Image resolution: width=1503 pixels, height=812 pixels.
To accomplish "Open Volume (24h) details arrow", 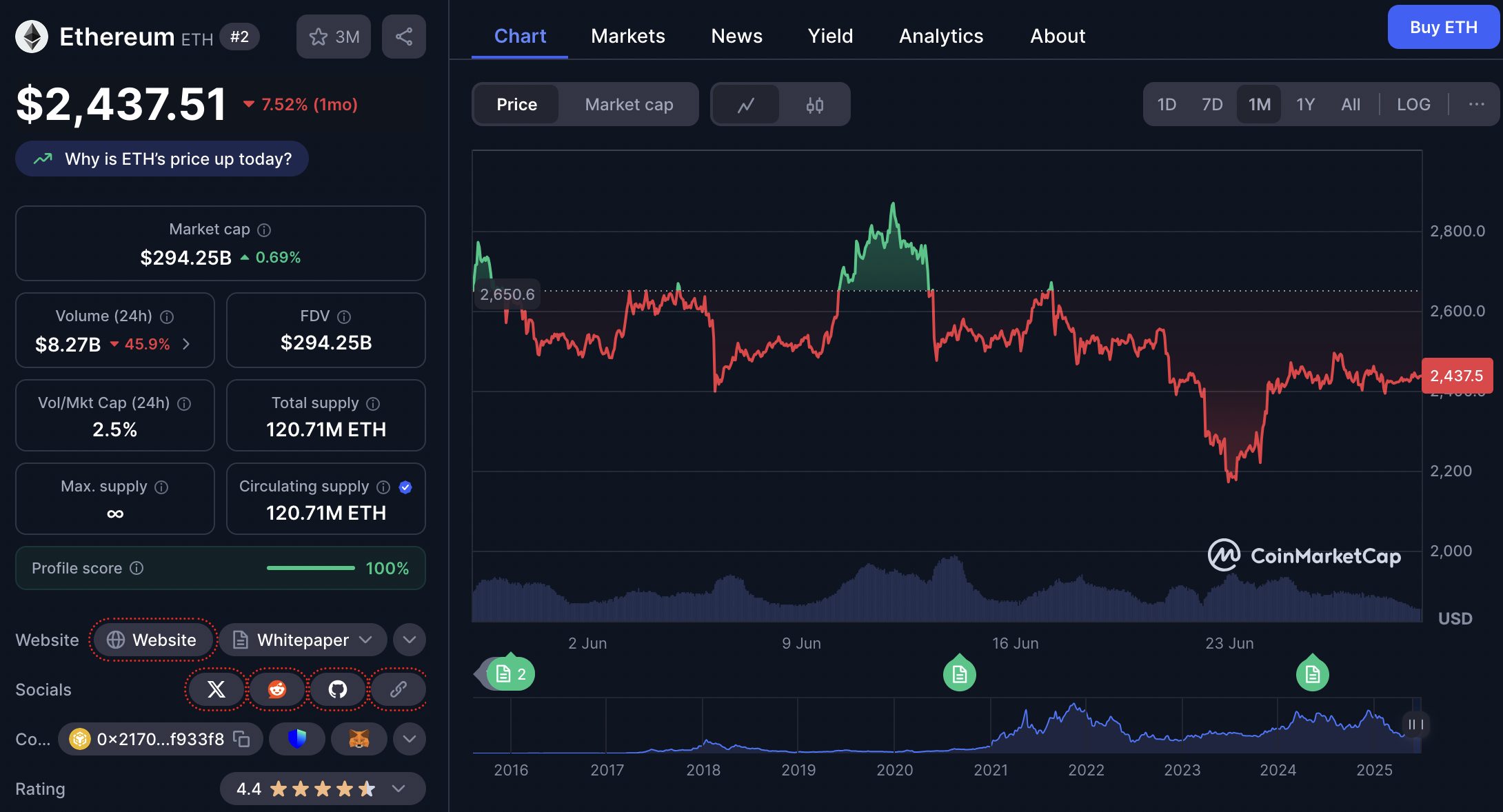I will click(186, 344).
